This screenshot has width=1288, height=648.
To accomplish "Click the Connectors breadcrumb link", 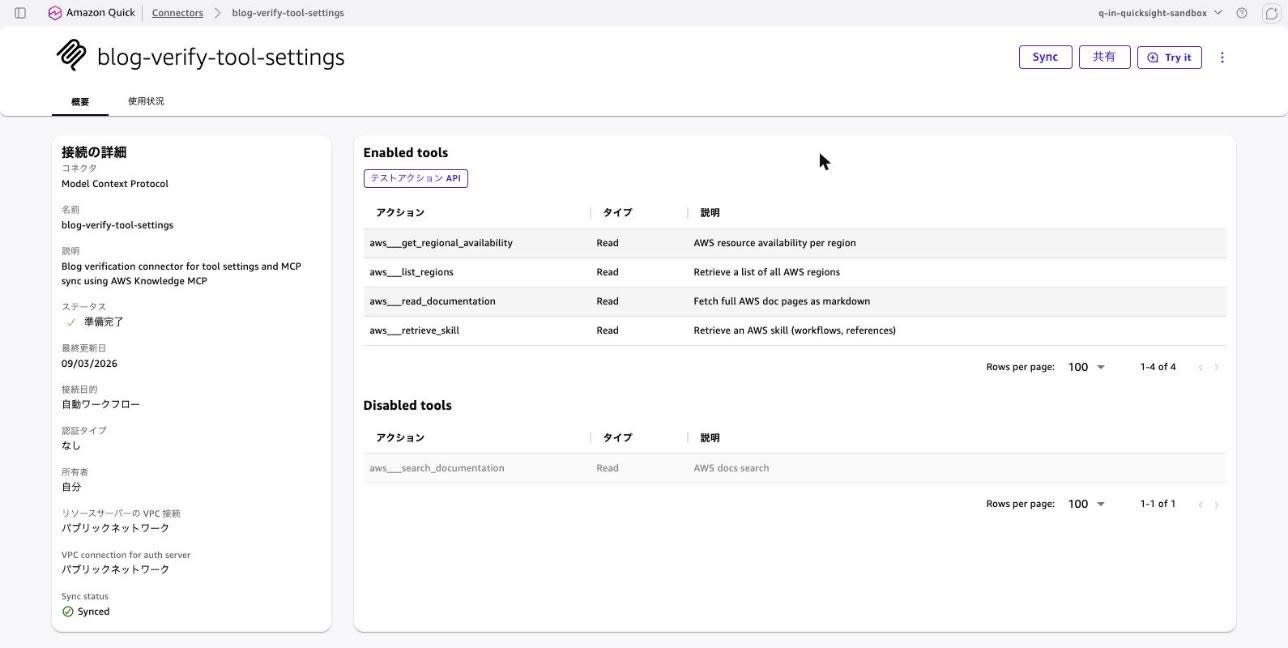I will pos(177,13).
